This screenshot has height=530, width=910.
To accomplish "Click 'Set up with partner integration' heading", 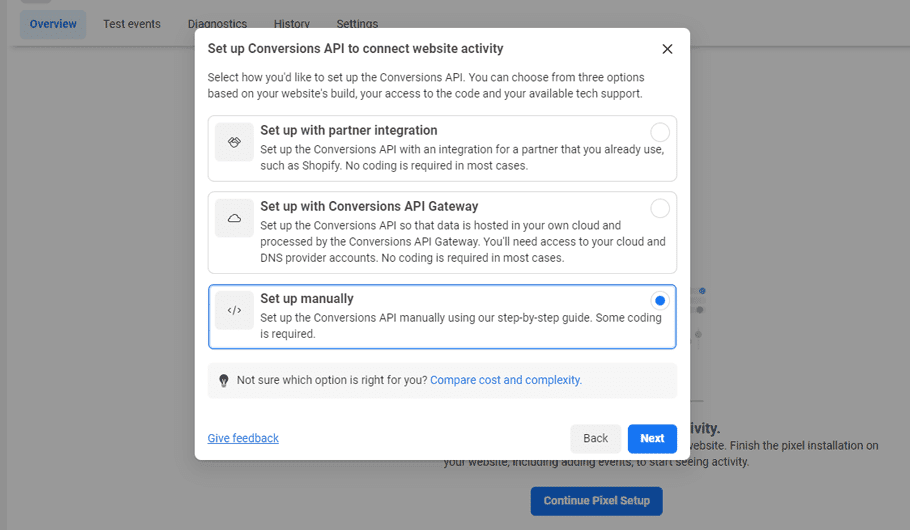I will (349, 130).
